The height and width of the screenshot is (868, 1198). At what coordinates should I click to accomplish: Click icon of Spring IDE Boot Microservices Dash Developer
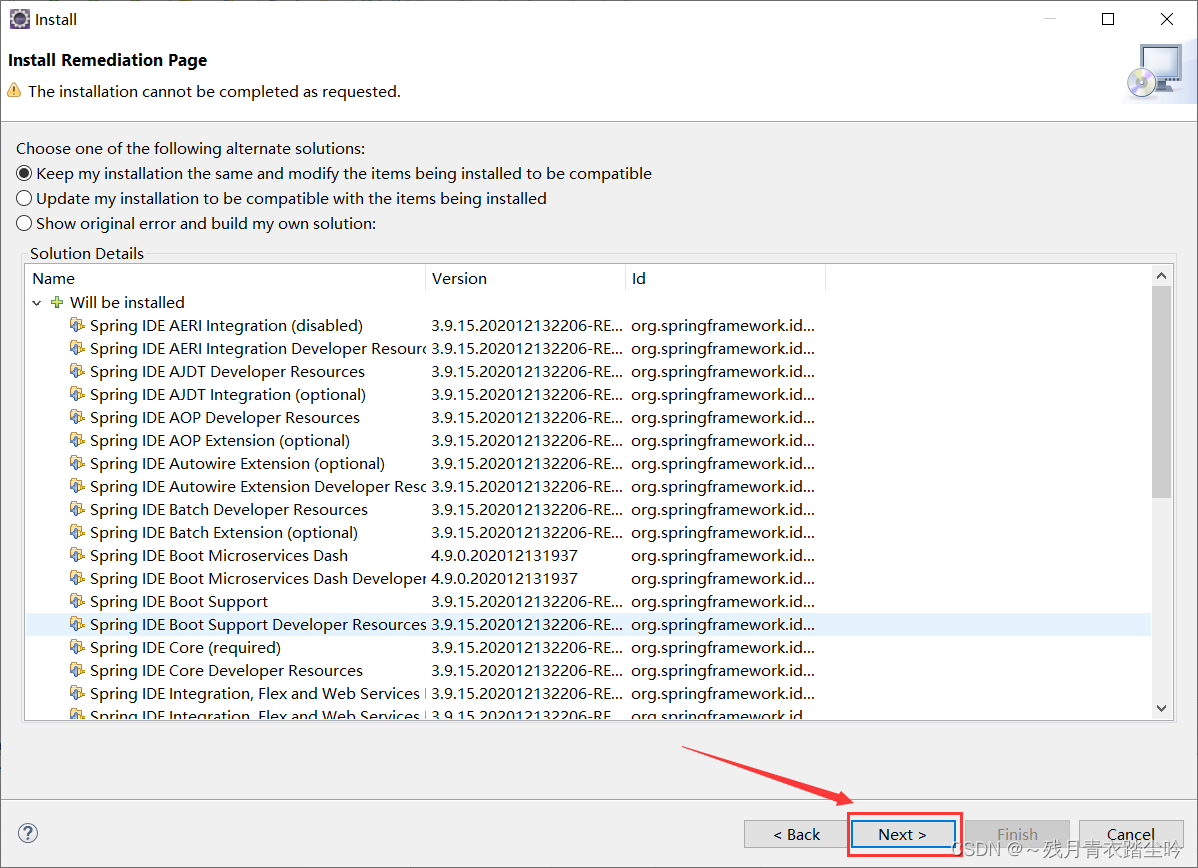pyautogui.click(x=77, y=578)
